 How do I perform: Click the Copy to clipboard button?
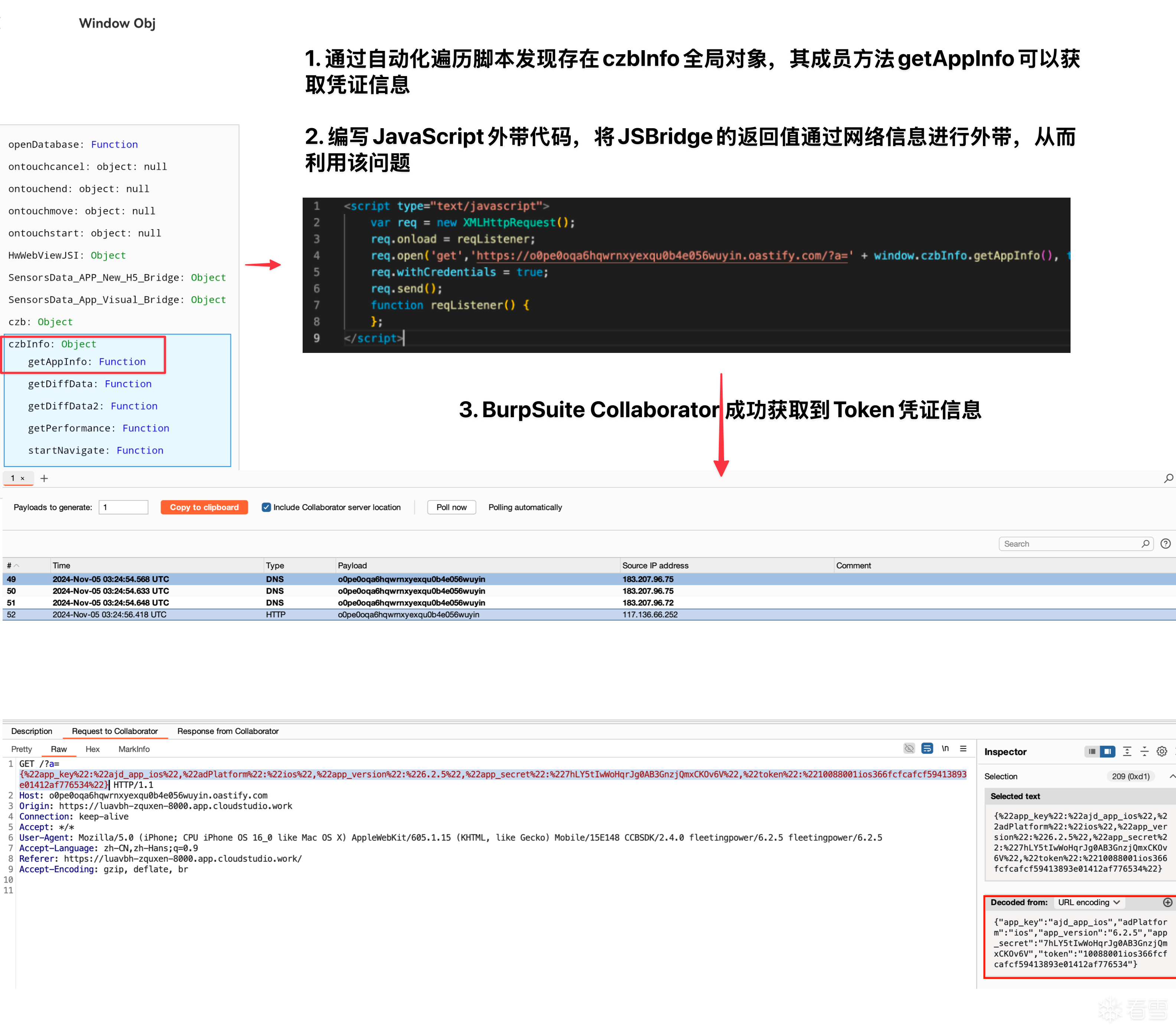point(204,507)
